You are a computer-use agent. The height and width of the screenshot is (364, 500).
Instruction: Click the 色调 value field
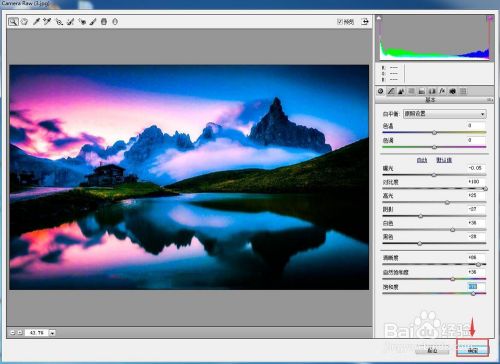pyautogui.click(x=476, y=140)
